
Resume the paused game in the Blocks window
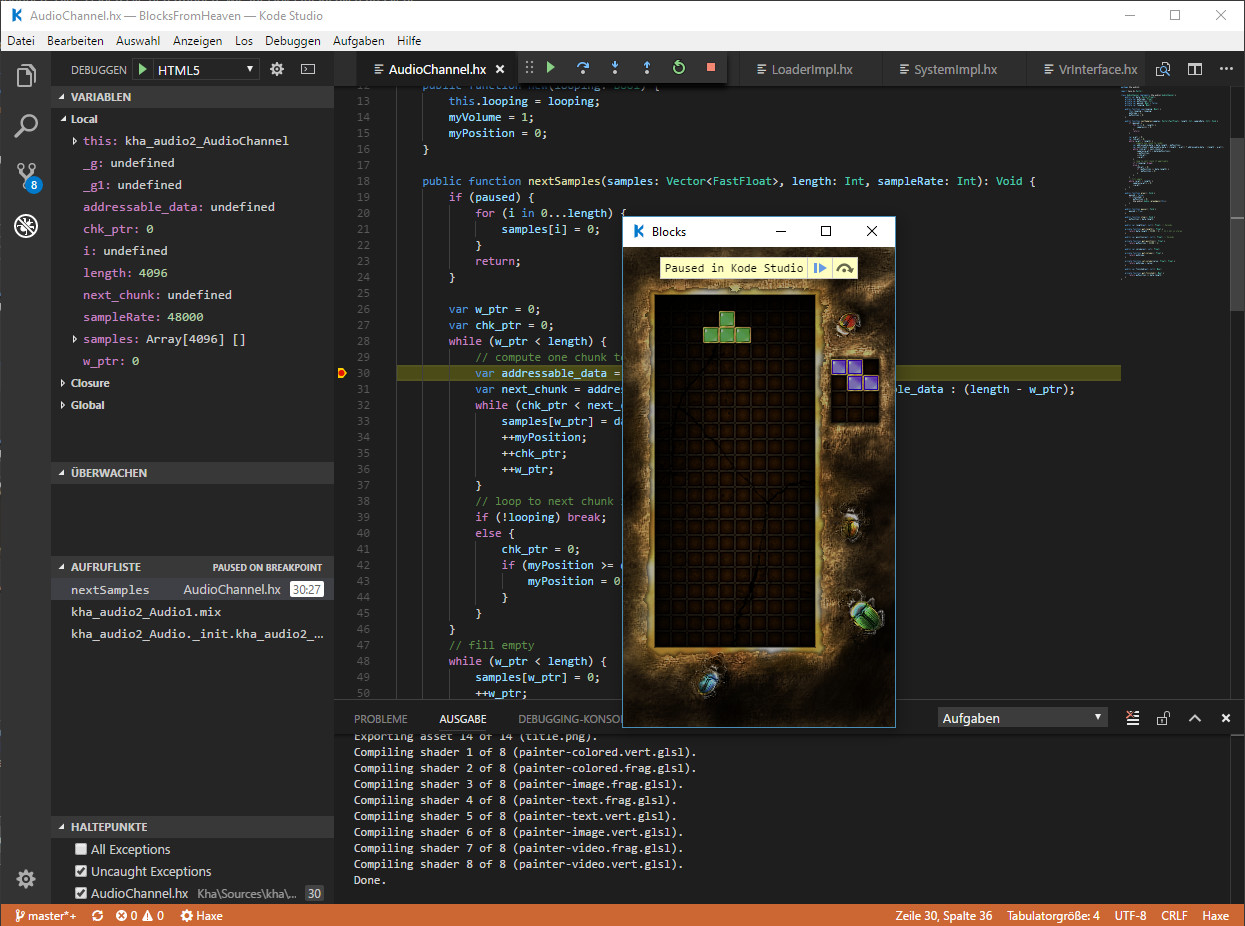click(818, 267)
